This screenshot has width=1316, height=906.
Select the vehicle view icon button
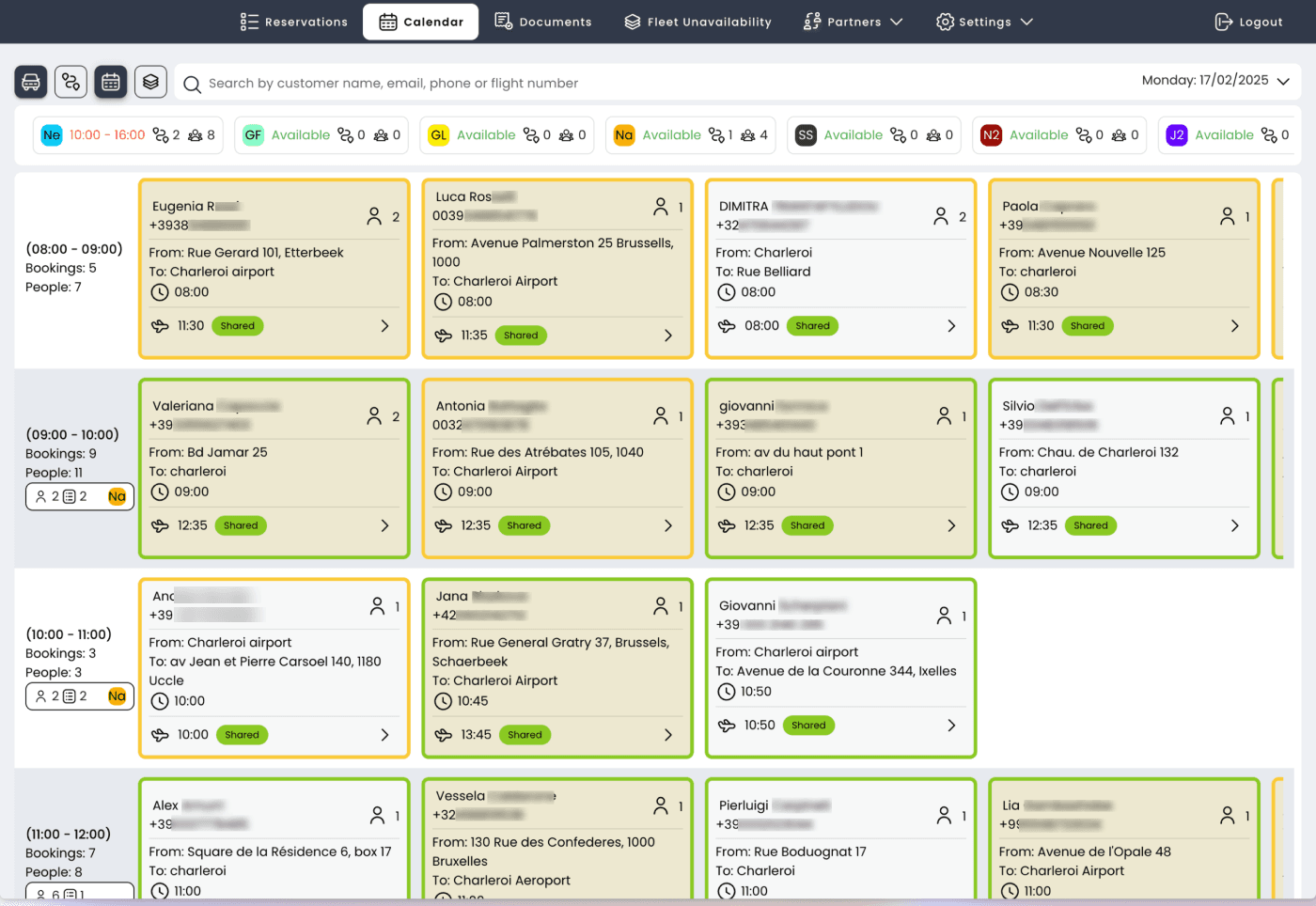point(31,83)
